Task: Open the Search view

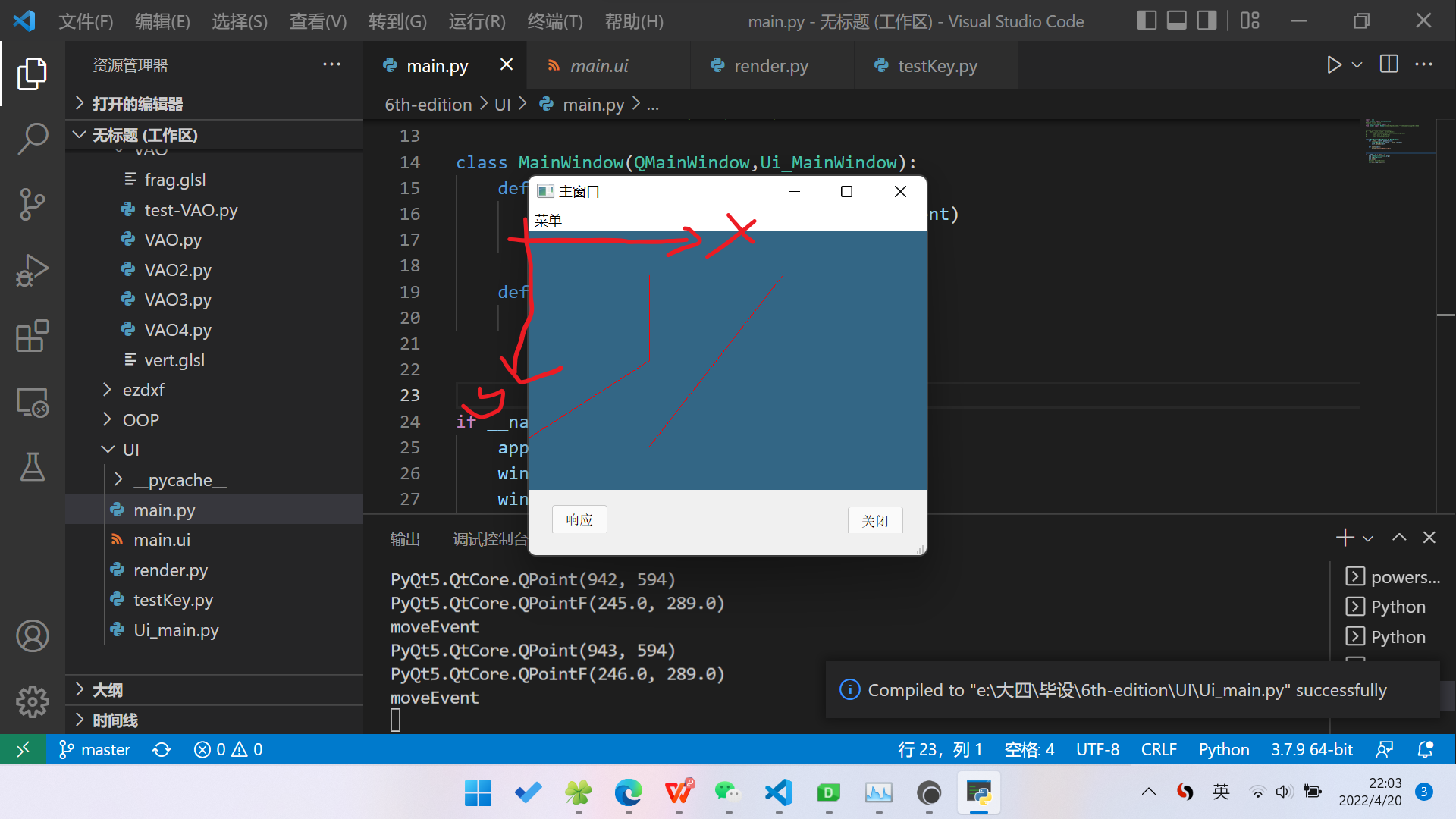Action: tap(32, 139)
